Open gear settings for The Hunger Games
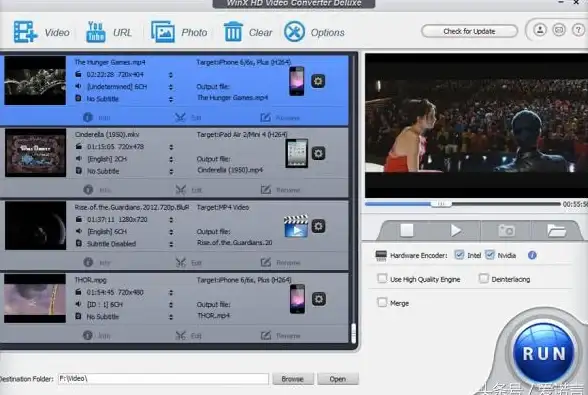588x395 pixels. click(318, 81)
